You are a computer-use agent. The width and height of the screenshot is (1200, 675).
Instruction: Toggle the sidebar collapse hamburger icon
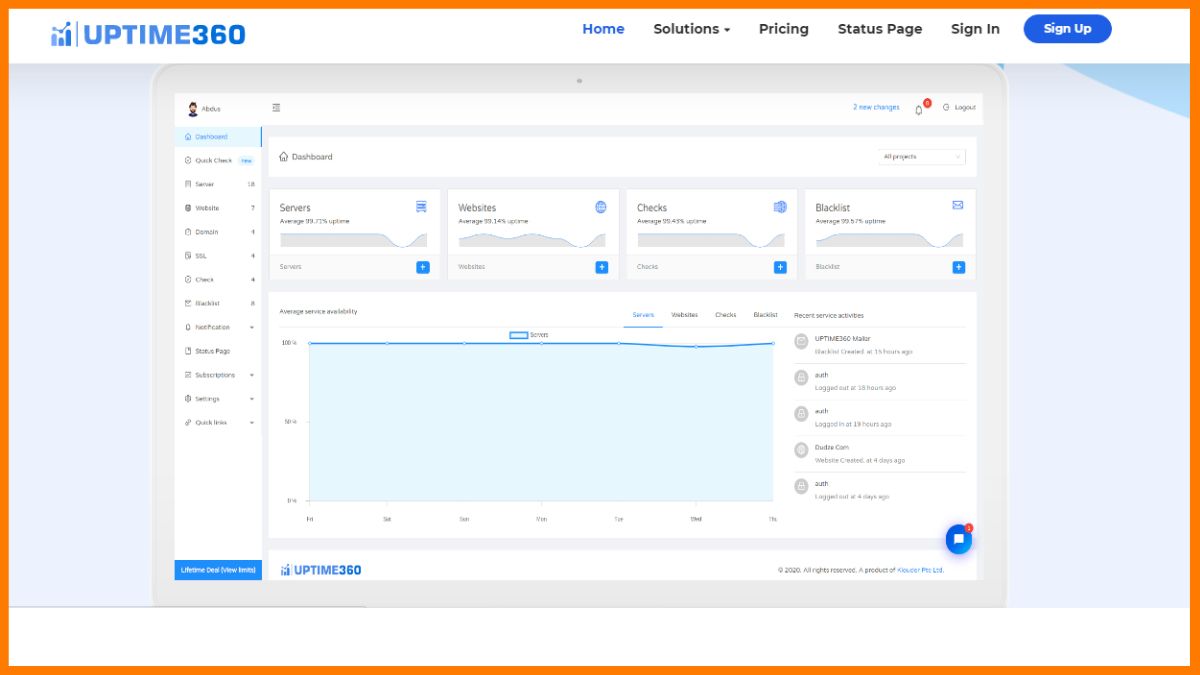point(276,108)
